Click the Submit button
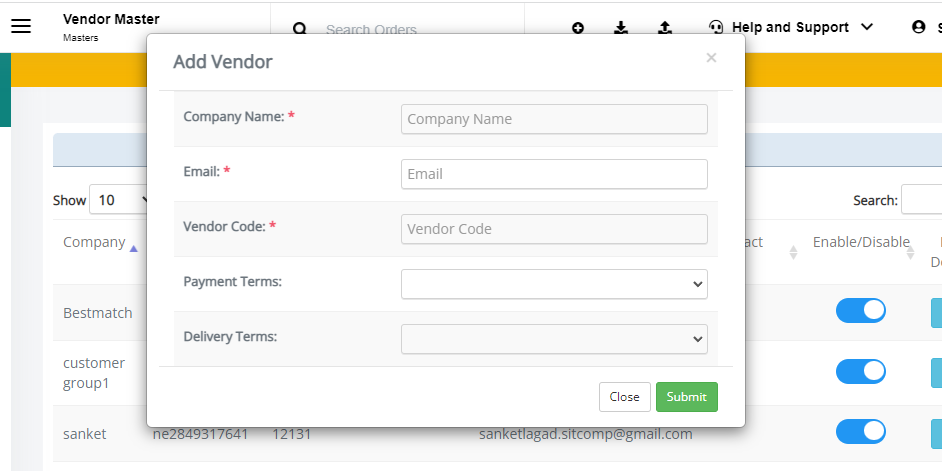 [687, 397]
